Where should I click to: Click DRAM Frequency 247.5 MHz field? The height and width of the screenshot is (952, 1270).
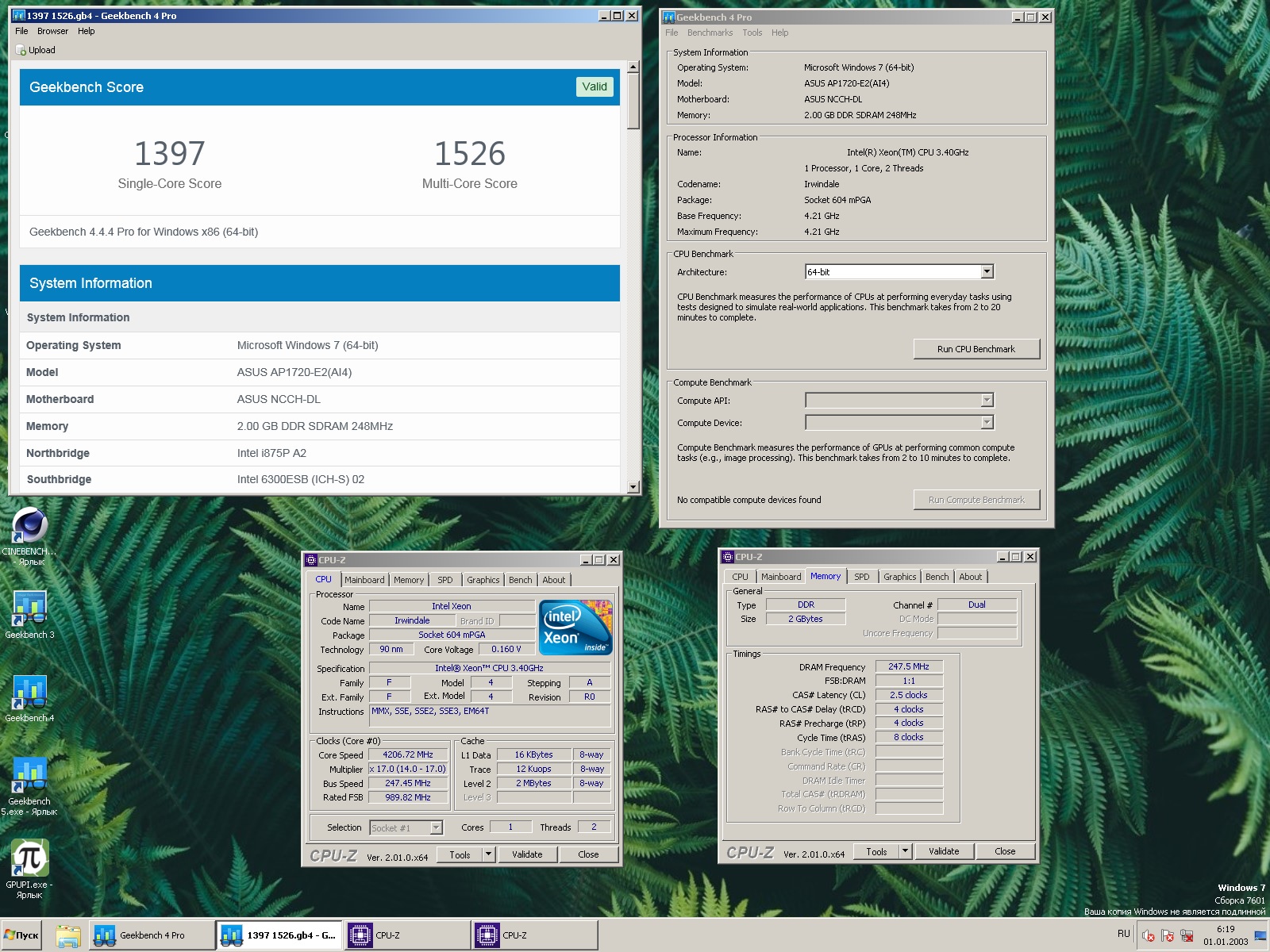(909, 666)
